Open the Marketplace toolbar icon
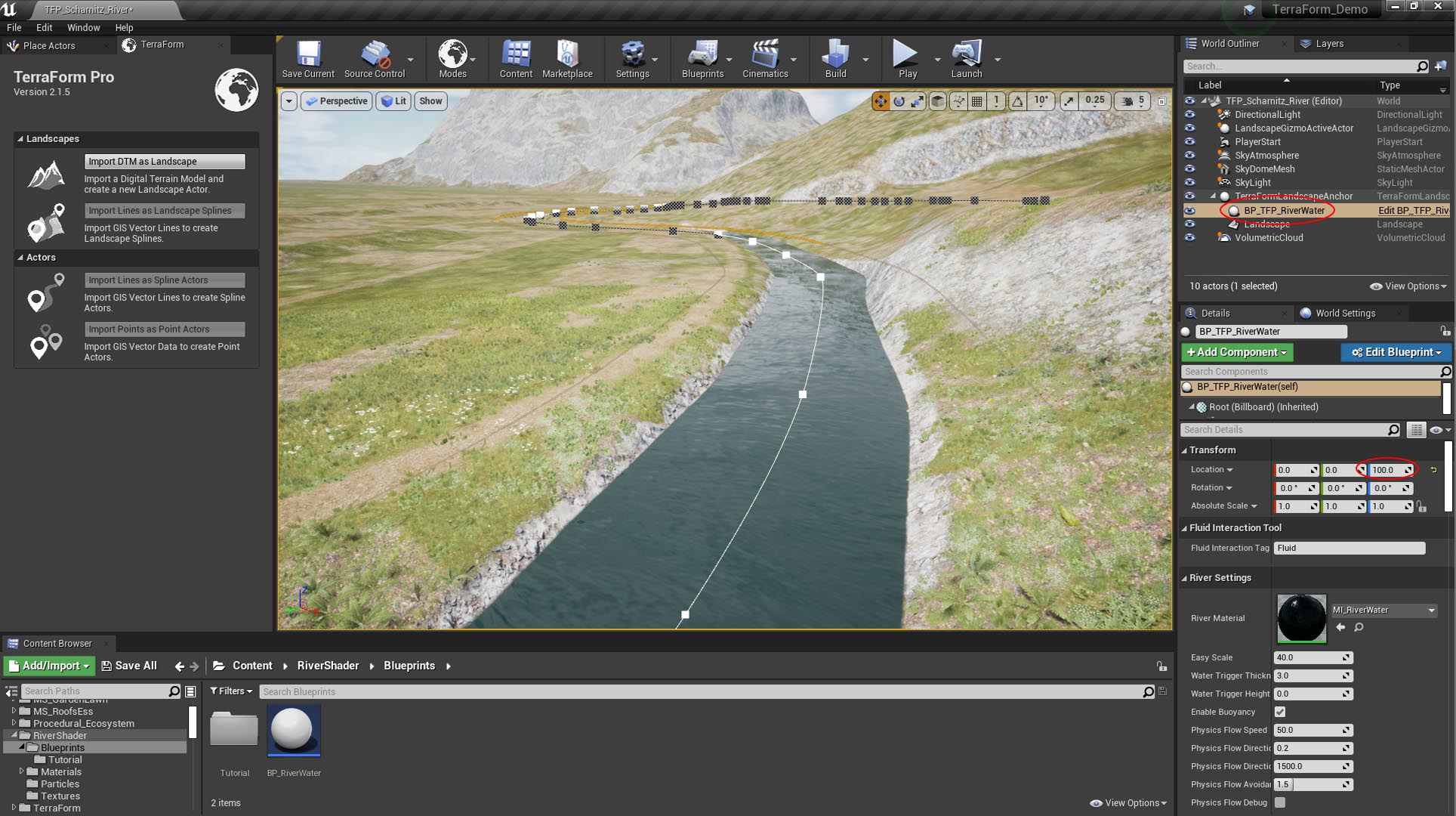The image size is (1456, 816). [567, 54]
